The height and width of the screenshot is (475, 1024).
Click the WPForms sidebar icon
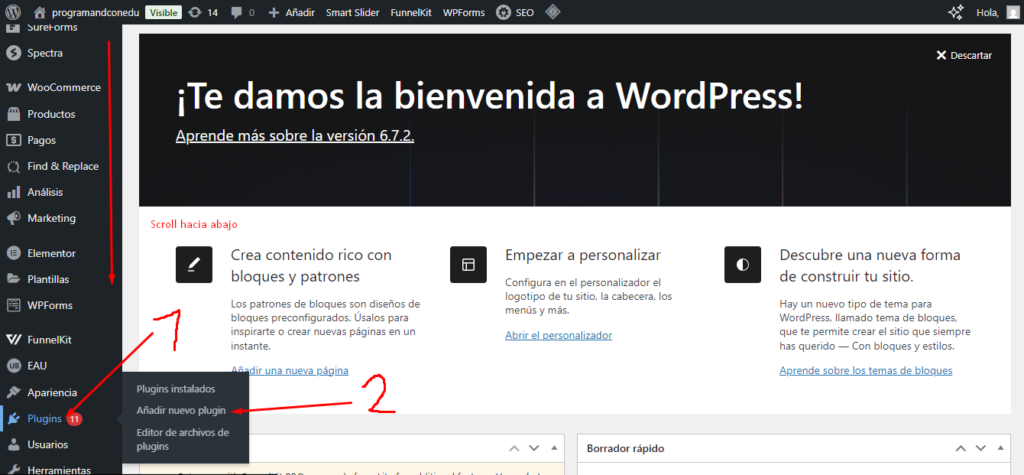[x=13, y=305]
